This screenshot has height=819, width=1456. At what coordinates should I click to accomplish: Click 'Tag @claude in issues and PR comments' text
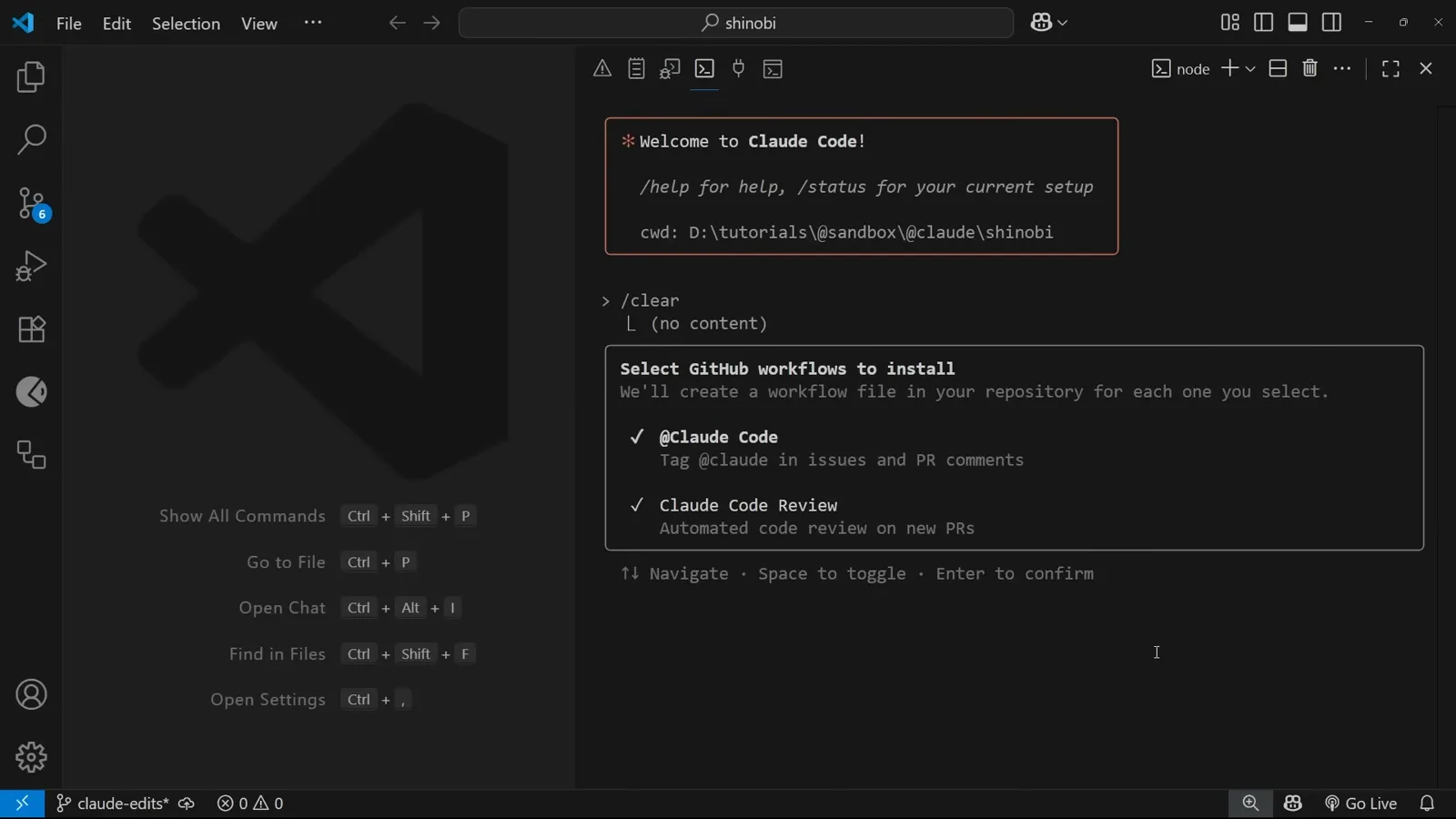coord(842,460)
